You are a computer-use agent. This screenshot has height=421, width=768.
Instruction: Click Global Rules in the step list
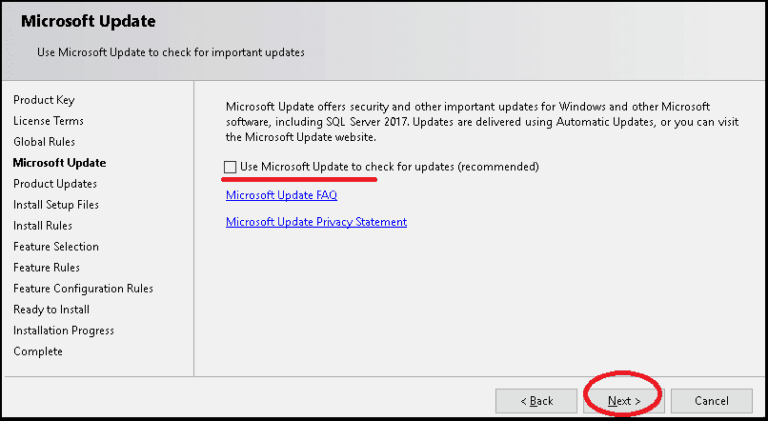pos(44,142)
